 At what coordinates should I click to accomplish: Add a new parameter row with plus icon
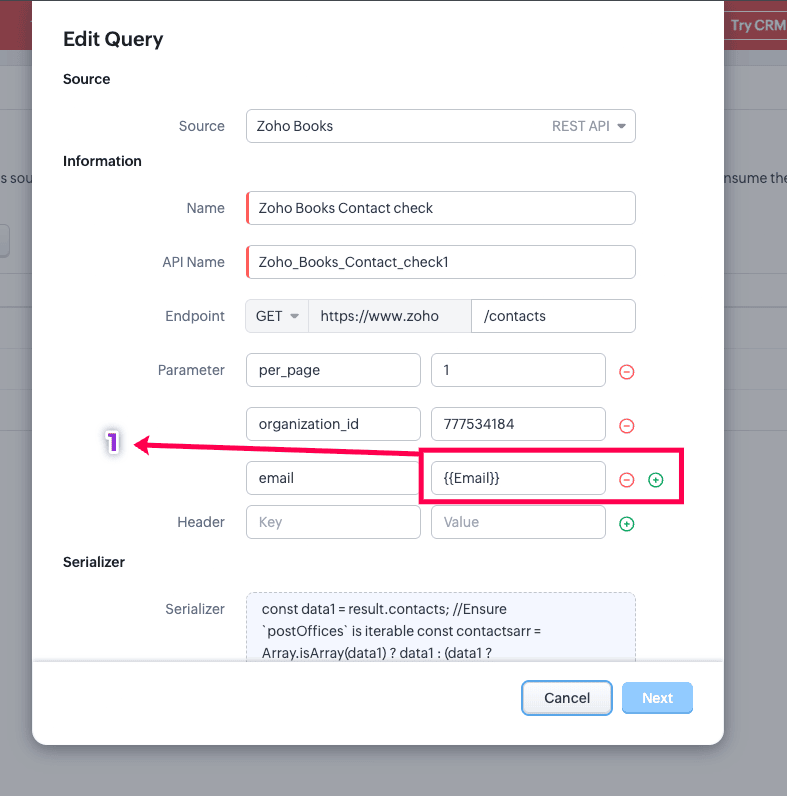coord(655,480)
